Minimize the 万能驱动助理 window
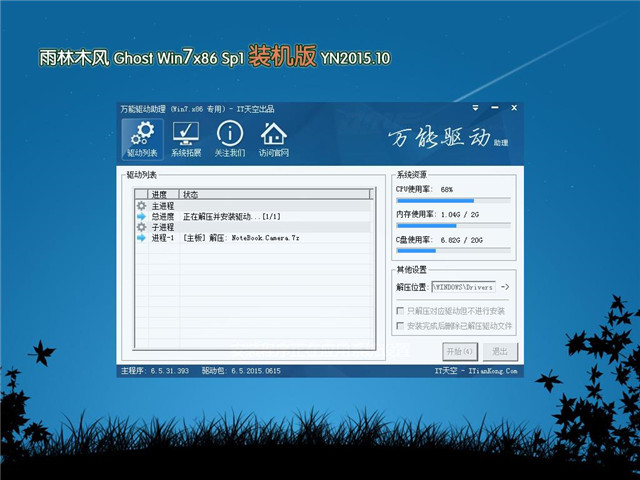The width and height of the screenshot is (640, 480). (495, 108)
